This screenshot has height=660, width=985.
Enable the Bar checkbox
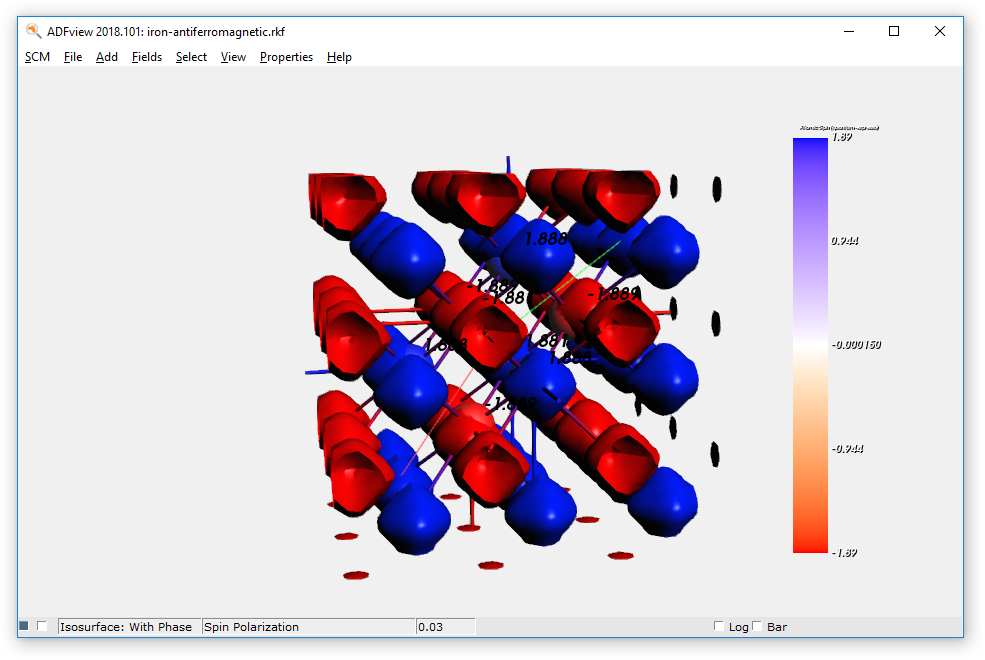pyautogui.click(x=757, y=626)
